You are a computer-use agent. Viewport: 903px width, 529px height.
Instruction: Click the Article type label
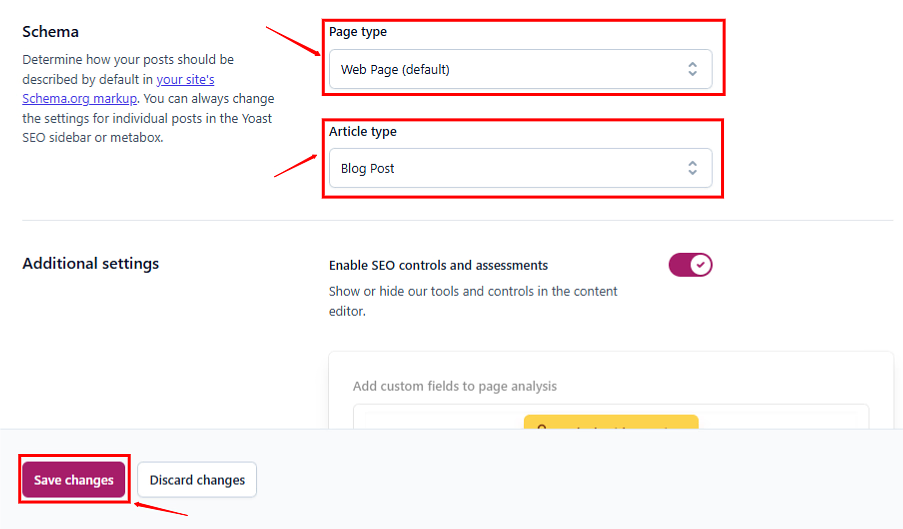click(363, 131)
